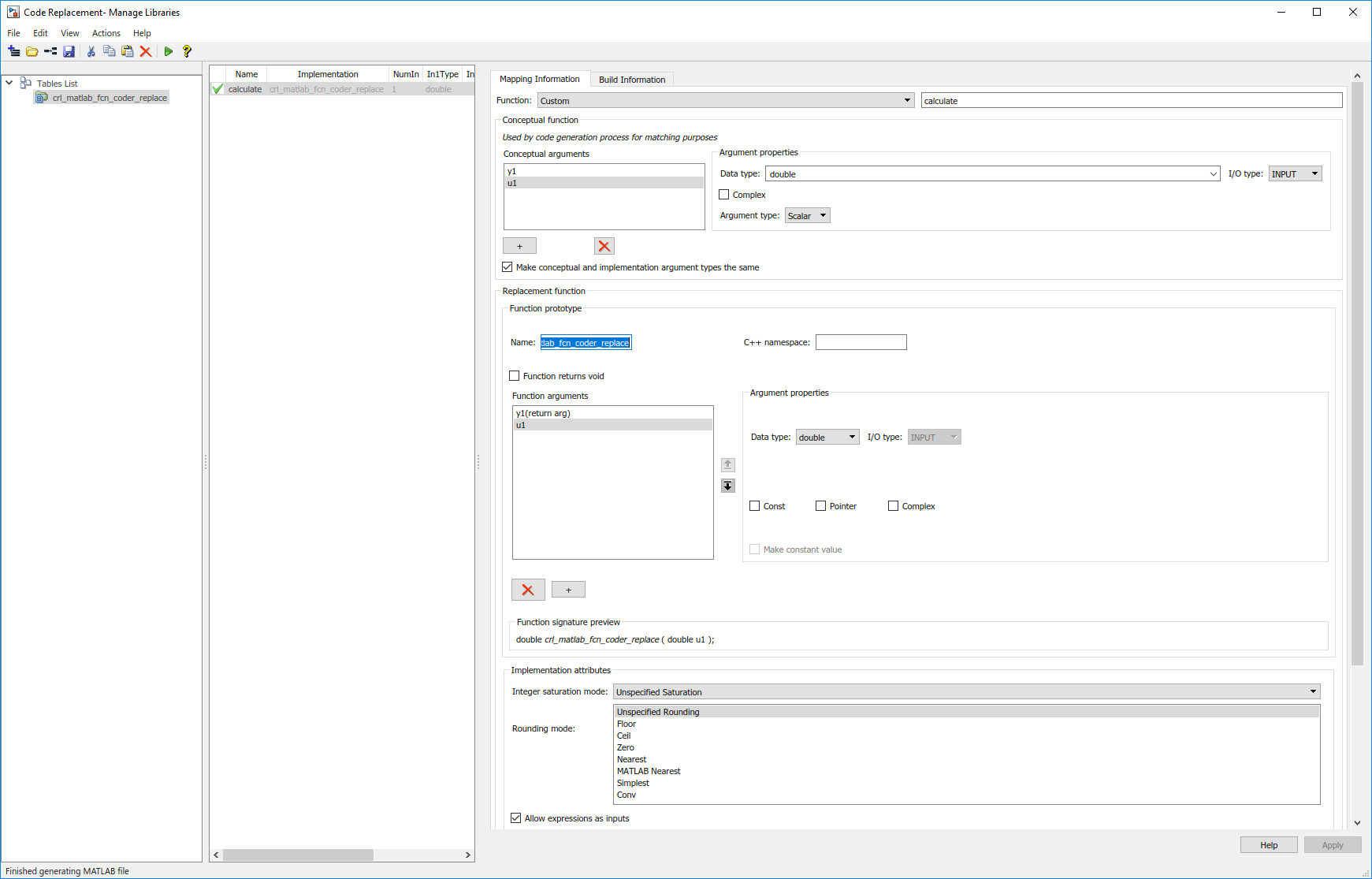Click the Paste clipboard toolbar icon

point(128,51)
